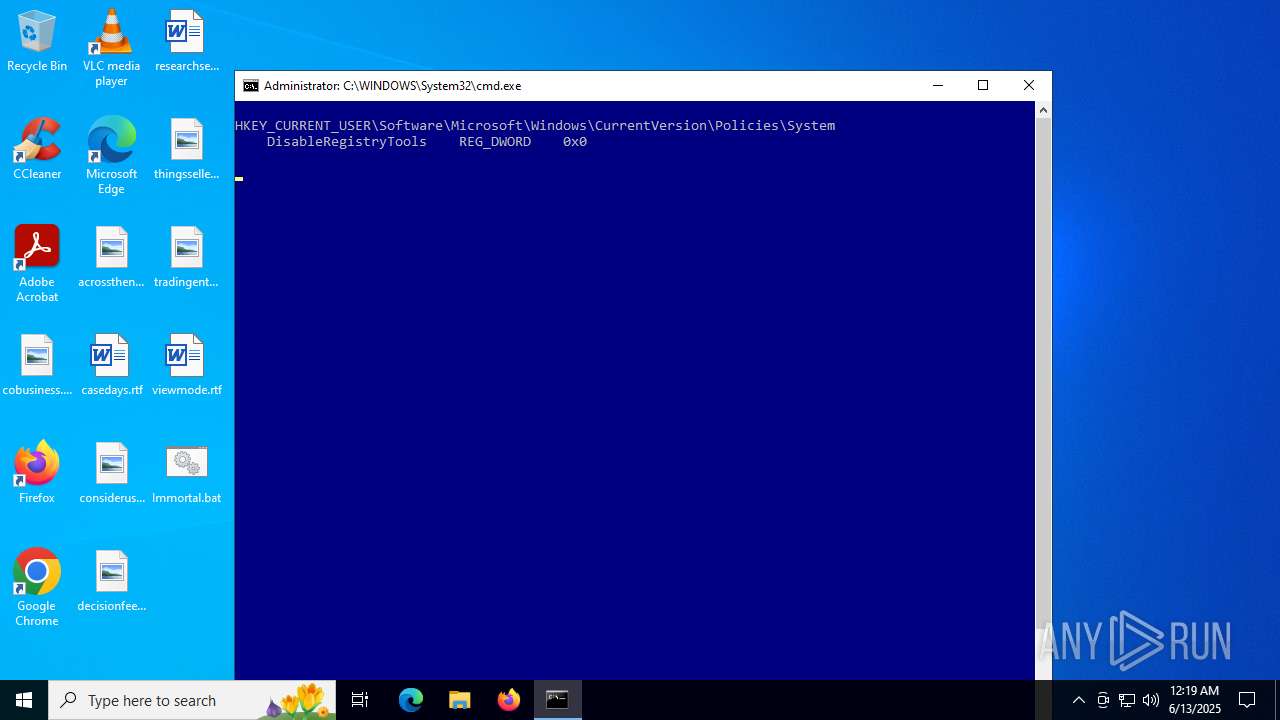This screenshot has height=720, width=1280.
Task: Click the DisableRegistryTools value name
Action: pyautogui.click(x=347, y=142)
